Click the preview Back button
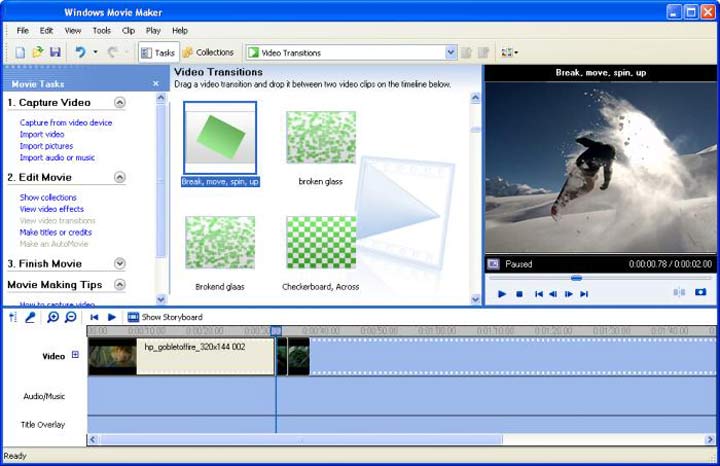Image resolution: width=720 pixels, height=466 pixels. click(539, 294)
